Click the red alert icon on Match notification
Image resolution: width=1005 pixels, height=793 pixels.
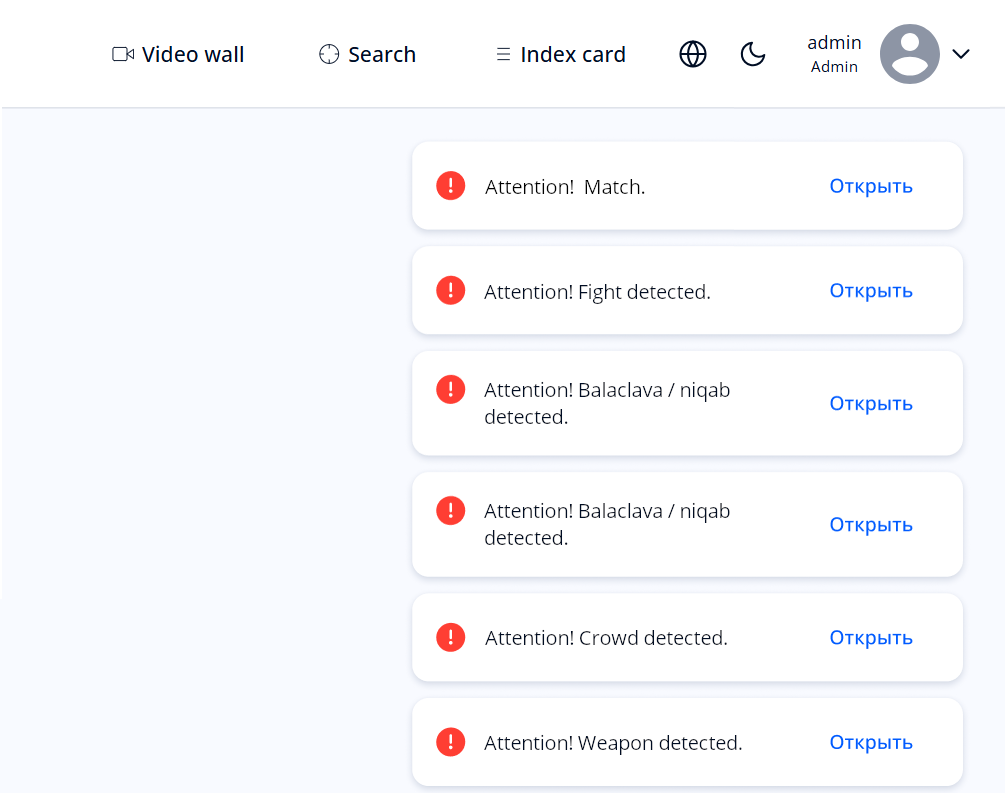pos(451,186)
